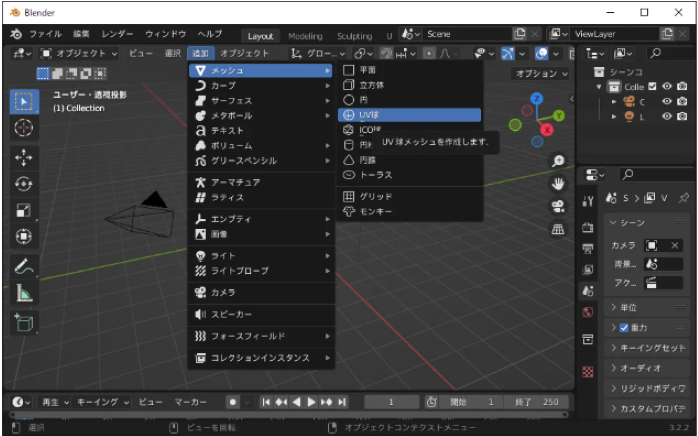Activate the Move tool

click(24, 158)
